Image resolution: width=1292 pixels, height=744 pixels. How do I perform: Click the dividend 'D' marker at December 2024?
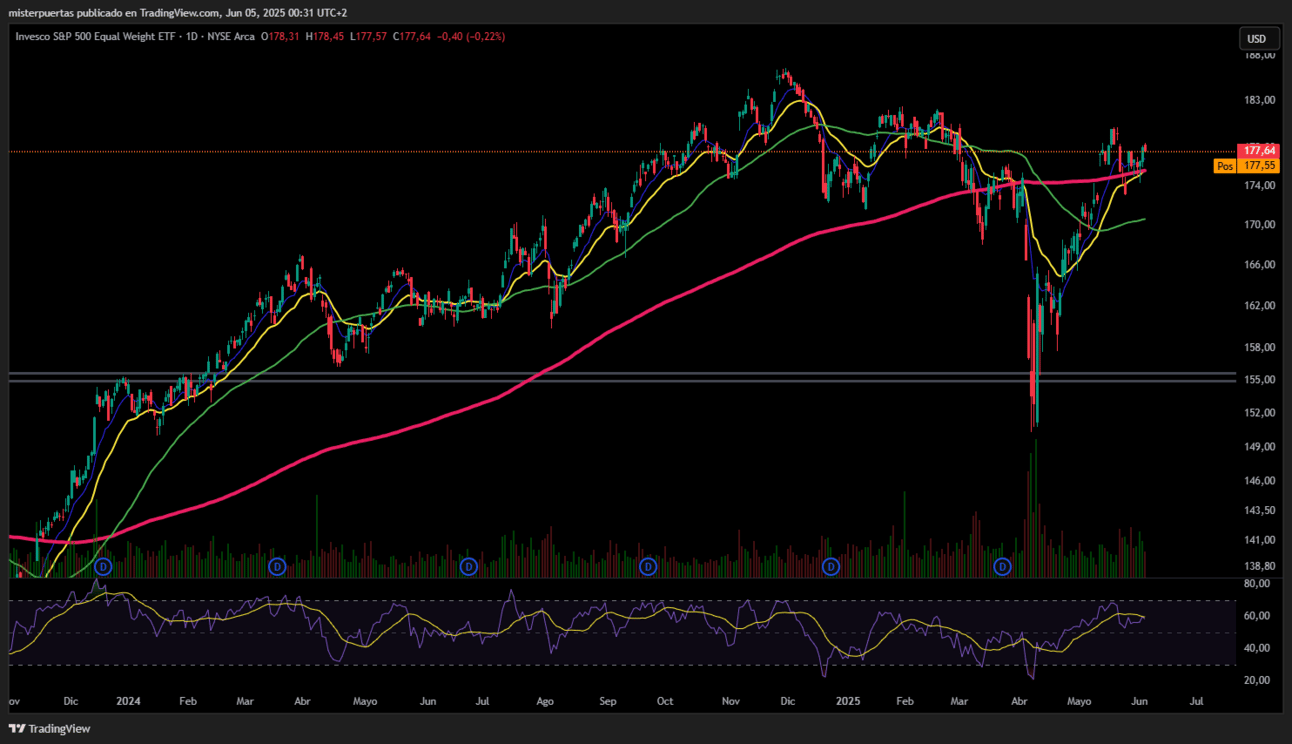830,567
